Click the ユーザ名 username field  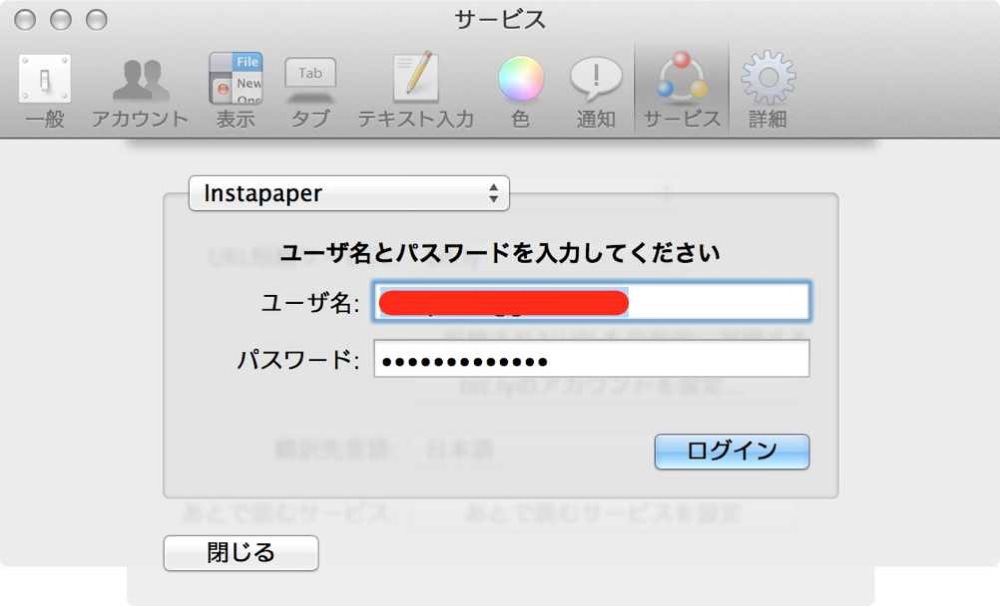(592, 301)
